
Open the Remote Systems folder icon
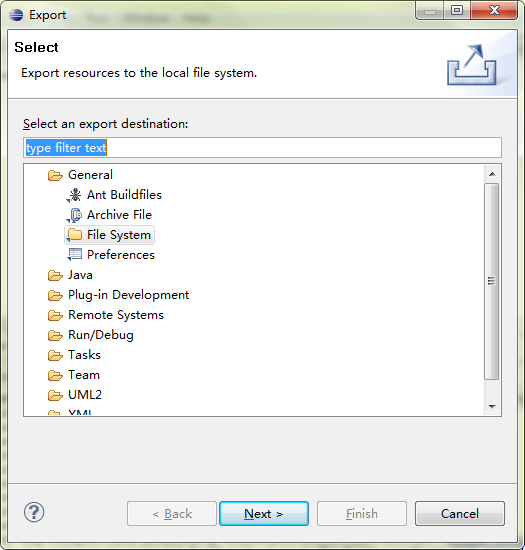55,315
